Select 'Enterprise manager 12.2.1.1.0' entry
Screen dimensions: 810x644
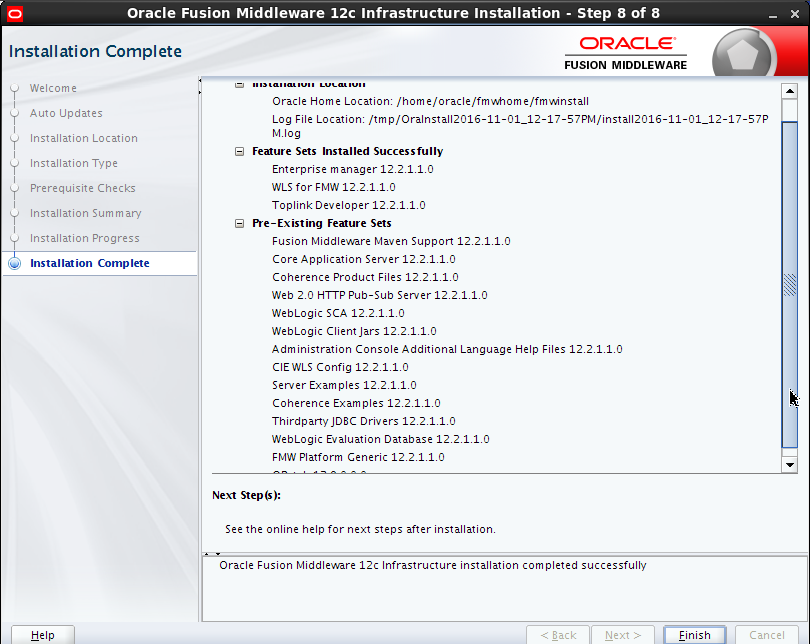(353, 169)
